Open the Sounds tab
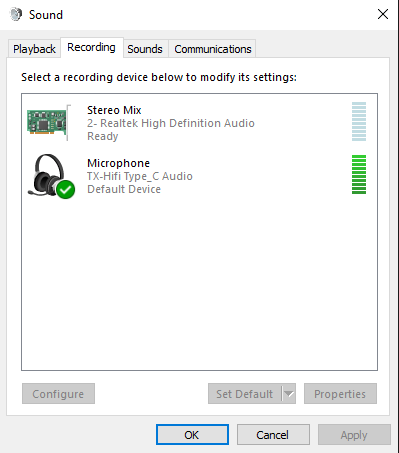The height and width of the screenshot is (453, 399). pyautogui.click(x=145, y=49)
